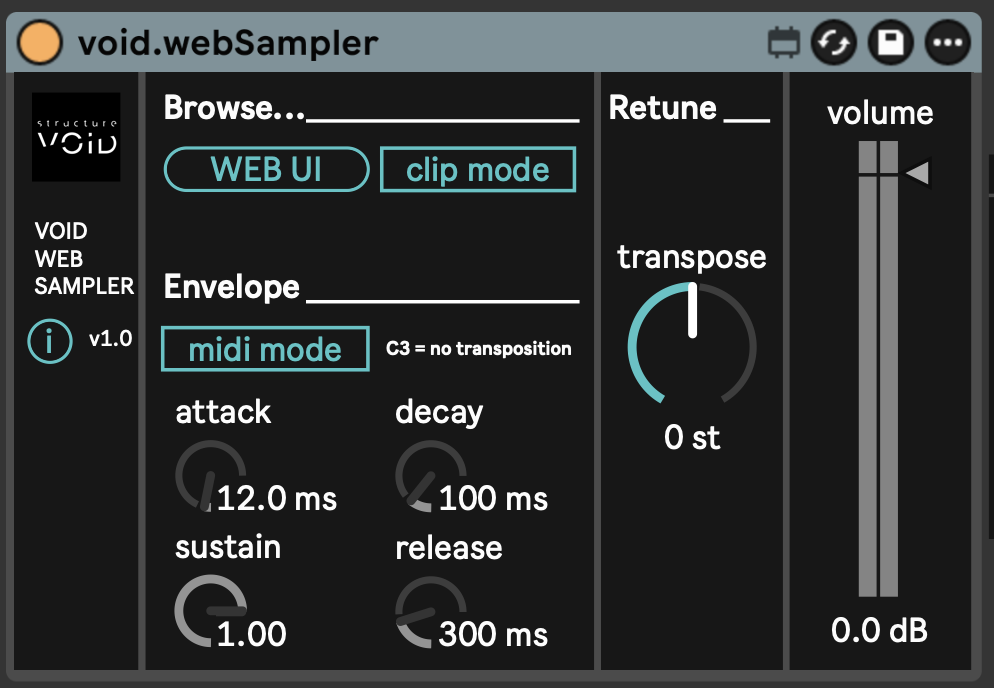
Task: Open the three-dot device options menu
Action: [945, 42]
